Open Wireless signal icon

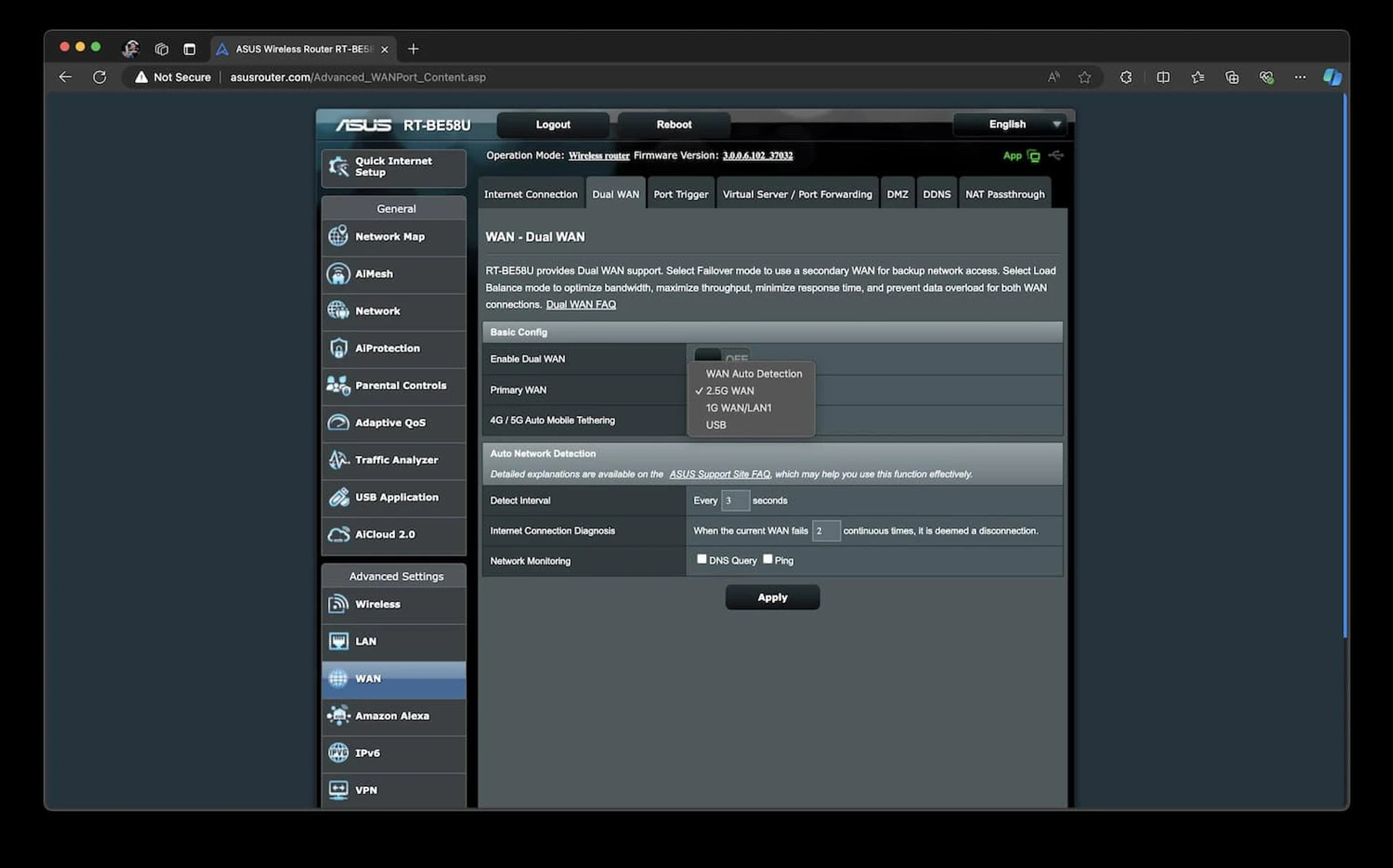[338, 604]
